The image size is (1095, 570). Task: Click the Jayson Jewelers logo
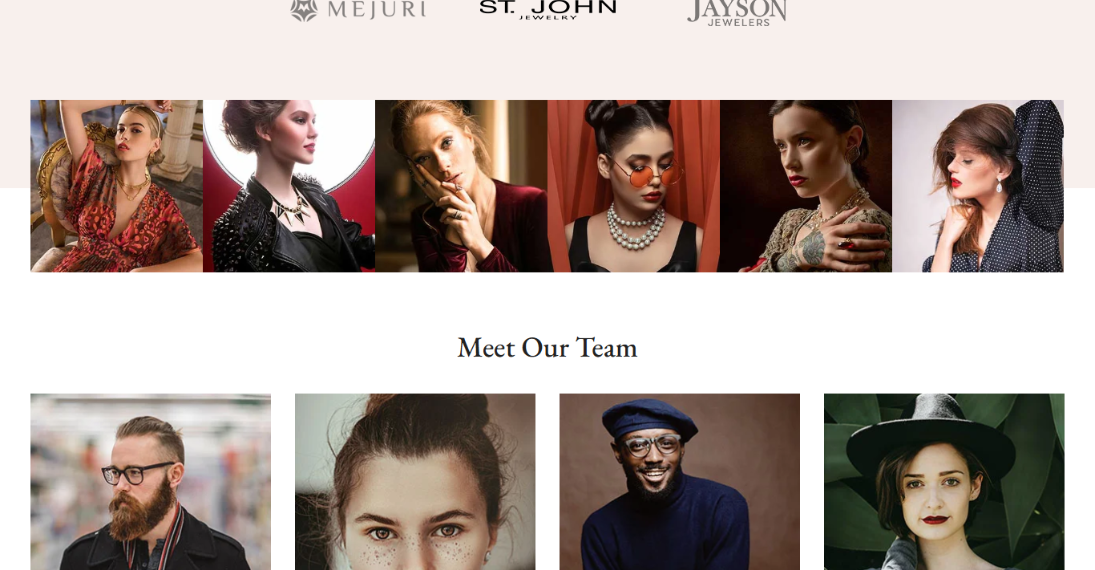coord(737,13)
